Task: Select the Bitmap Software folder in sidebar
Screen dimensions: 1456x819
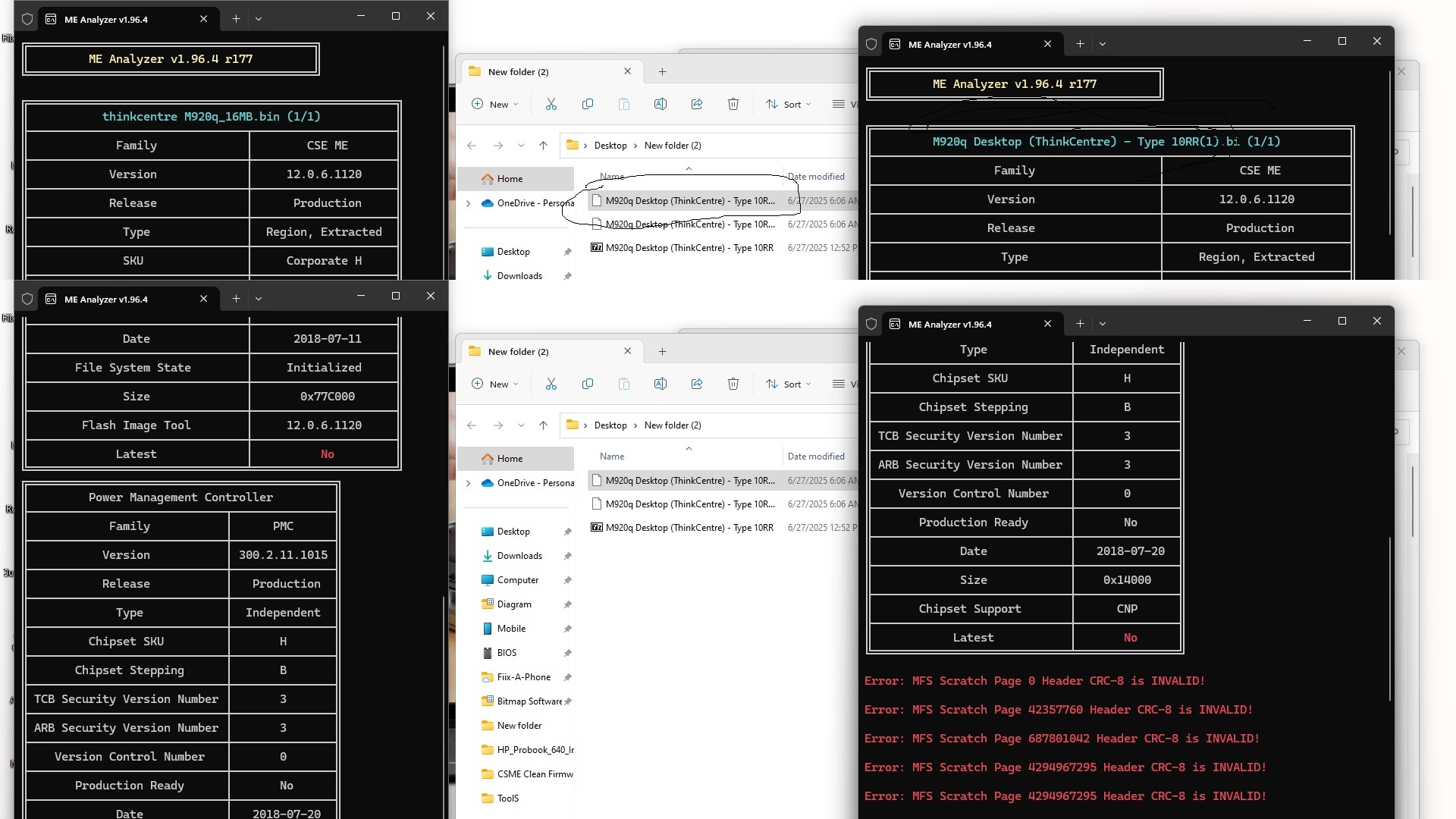Action: (529, 701)
